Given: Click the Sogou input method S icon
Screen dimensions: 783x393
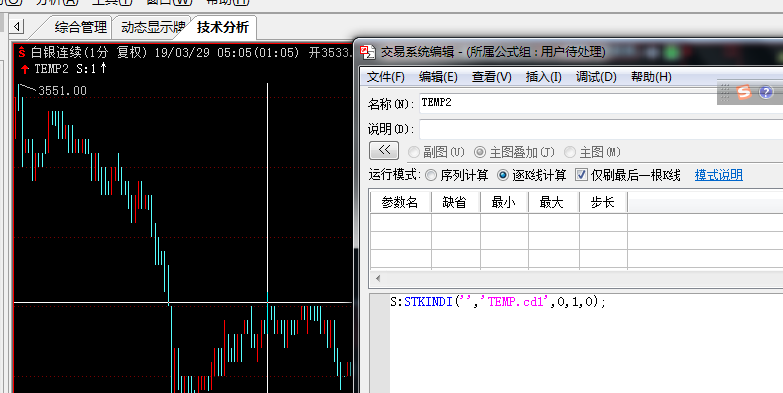Looking at the screenshot, I should pyautogui.click(x=744, y=91).
